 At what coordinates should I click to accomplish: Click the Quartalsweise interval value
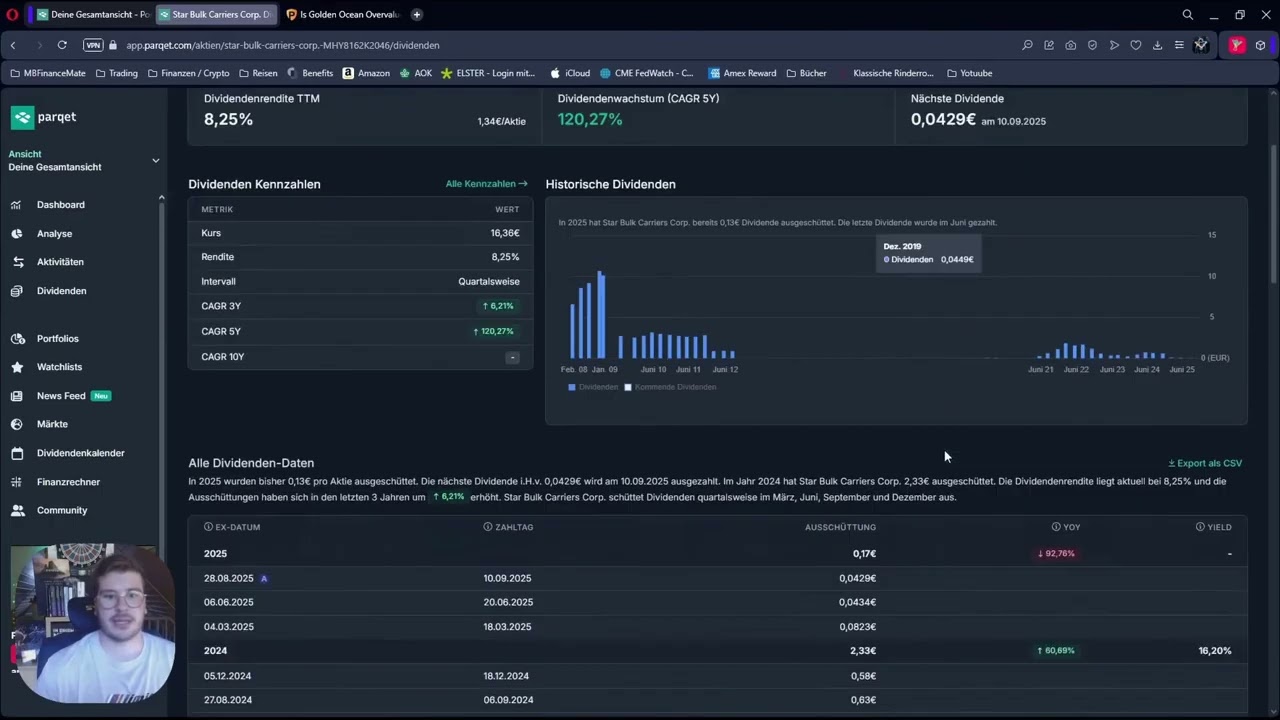click(x=489, y=282)
